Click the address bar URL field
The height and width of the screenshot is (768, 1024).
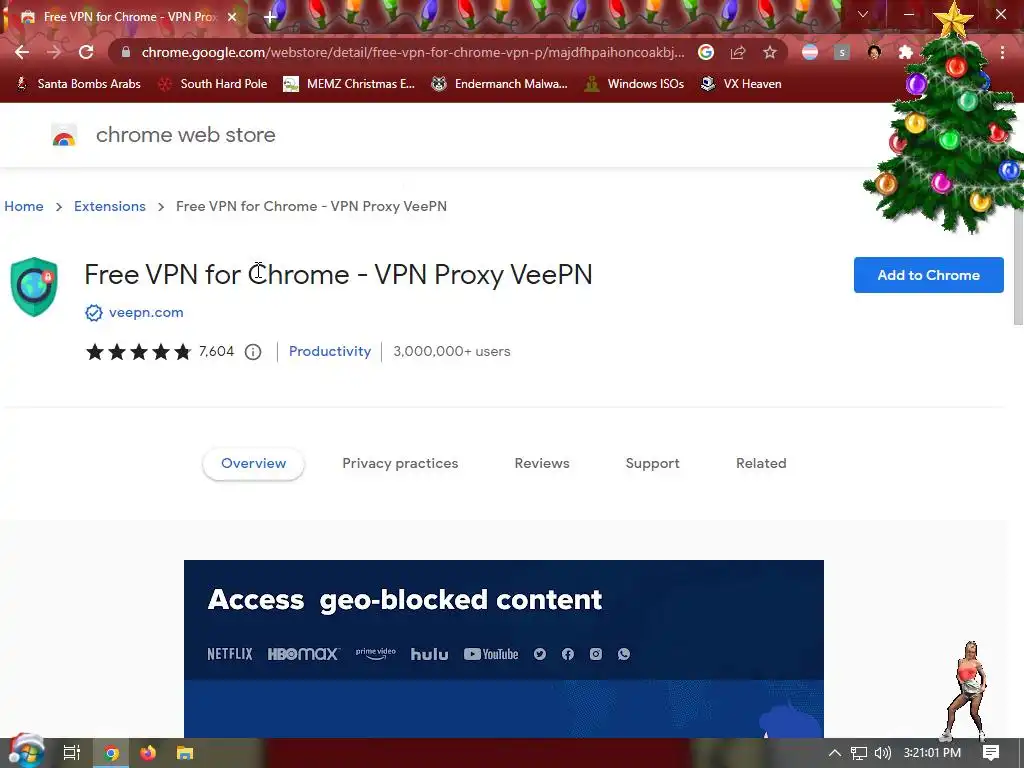point(413,52)
